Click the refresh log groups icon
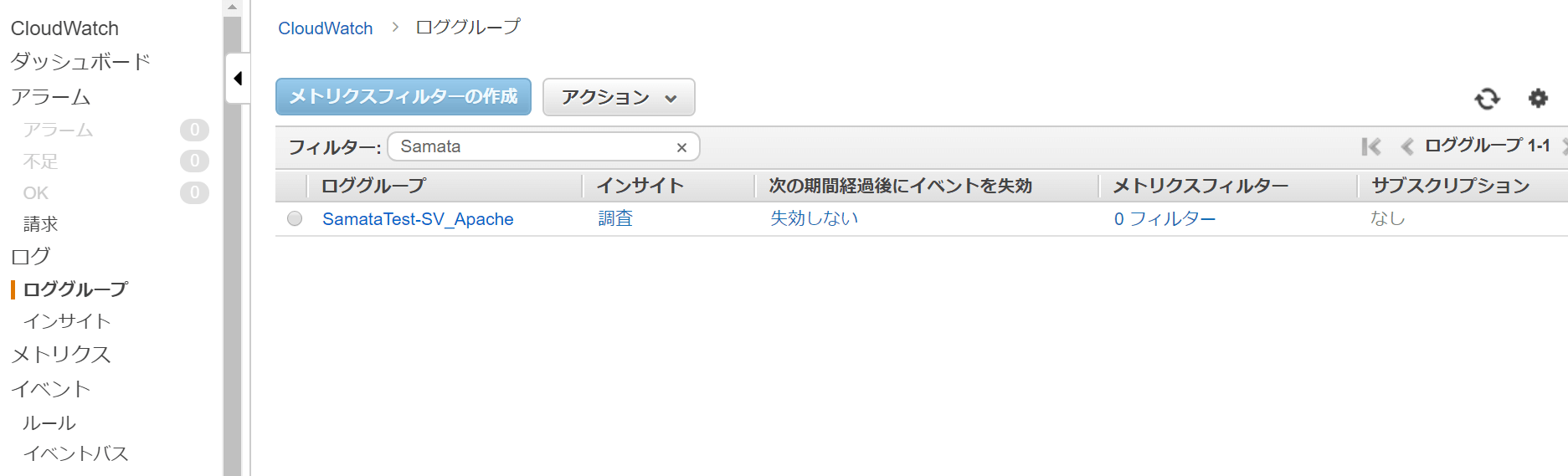This screenshot has width=1568, height=476. 1487,99
